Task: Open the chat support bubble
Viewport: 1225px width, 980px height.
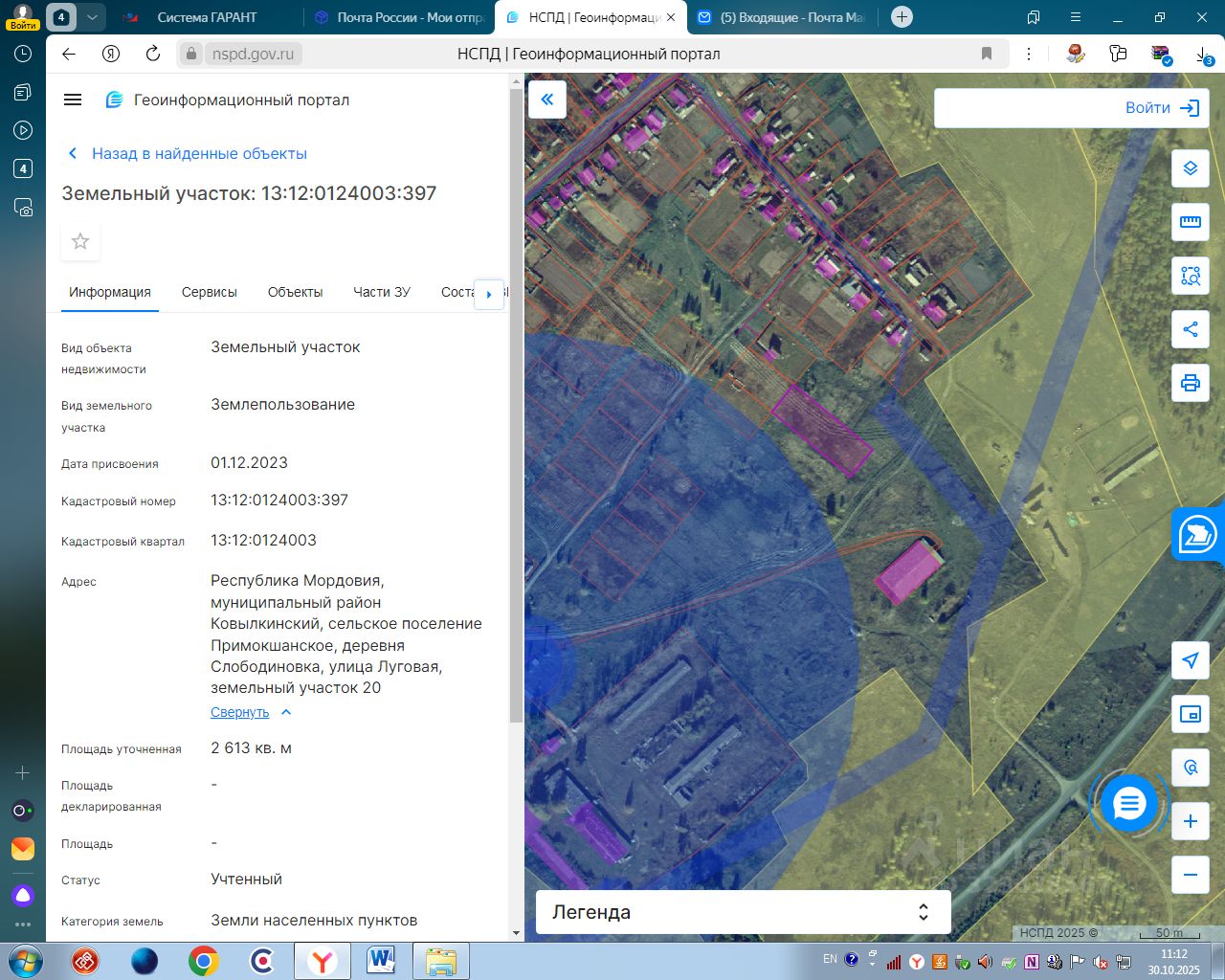Action: [1129, 804]
